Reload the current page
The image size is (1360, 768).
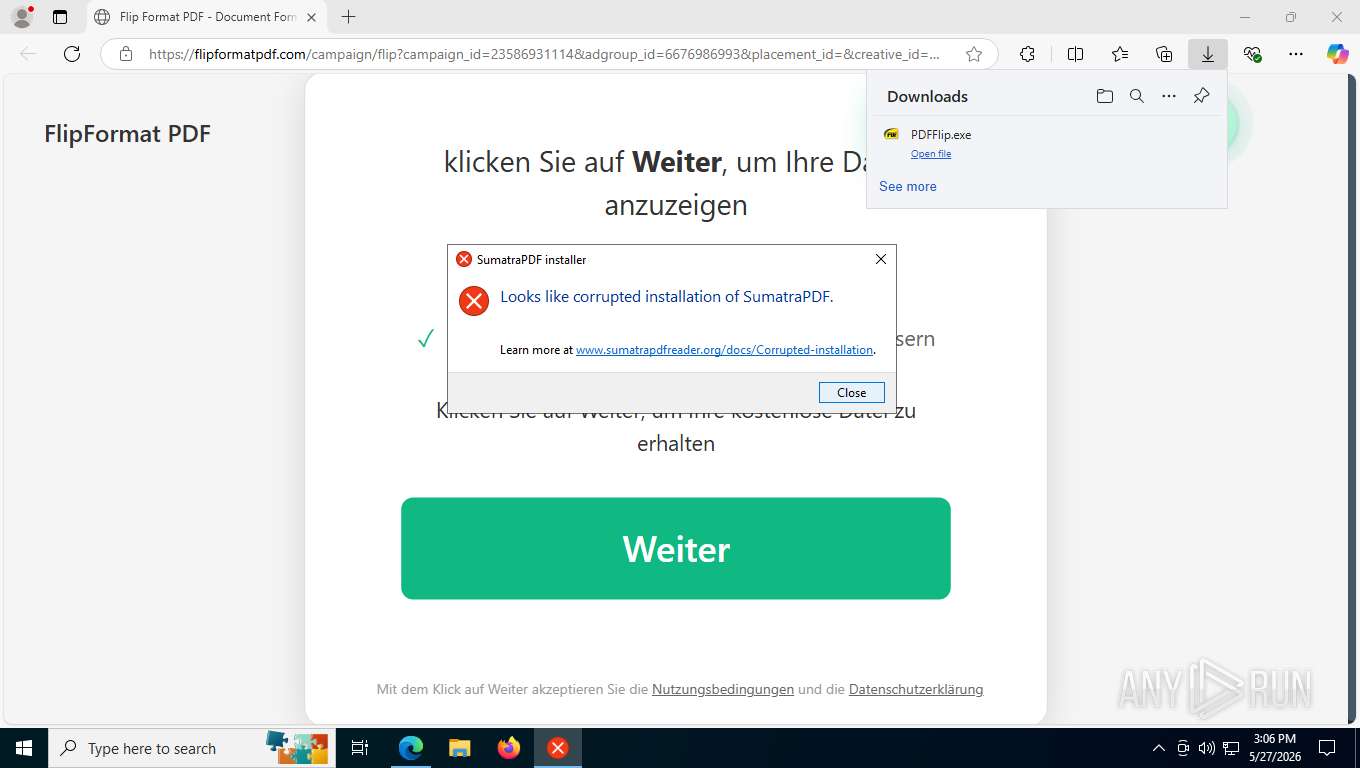tap(72, 54)
